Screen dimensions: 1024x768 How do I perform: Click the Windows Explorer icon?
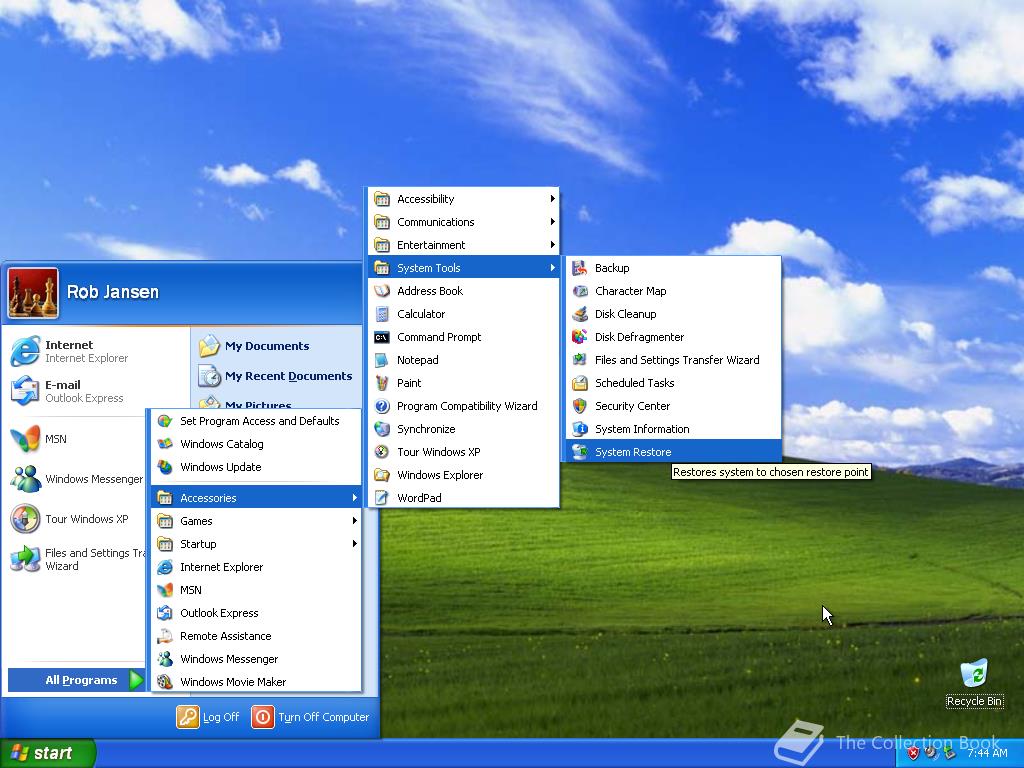[x=381, y=475]
